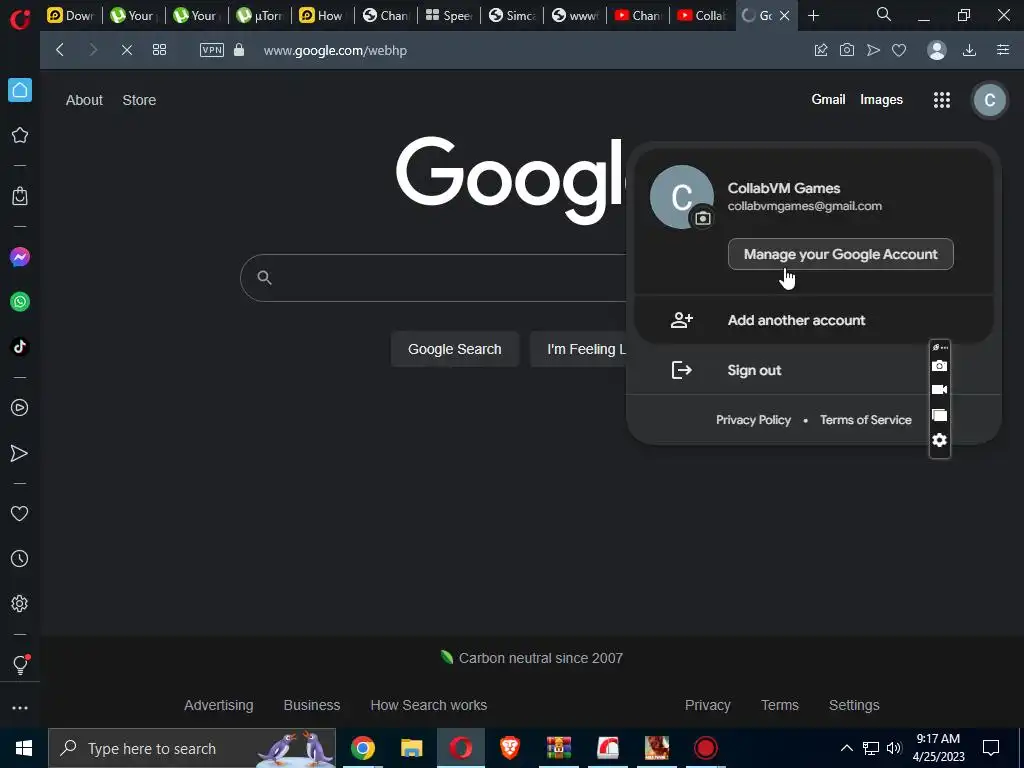Go back with the back arrow
The height and width of the screenshot is (768, 1024).
pos(60,50)
